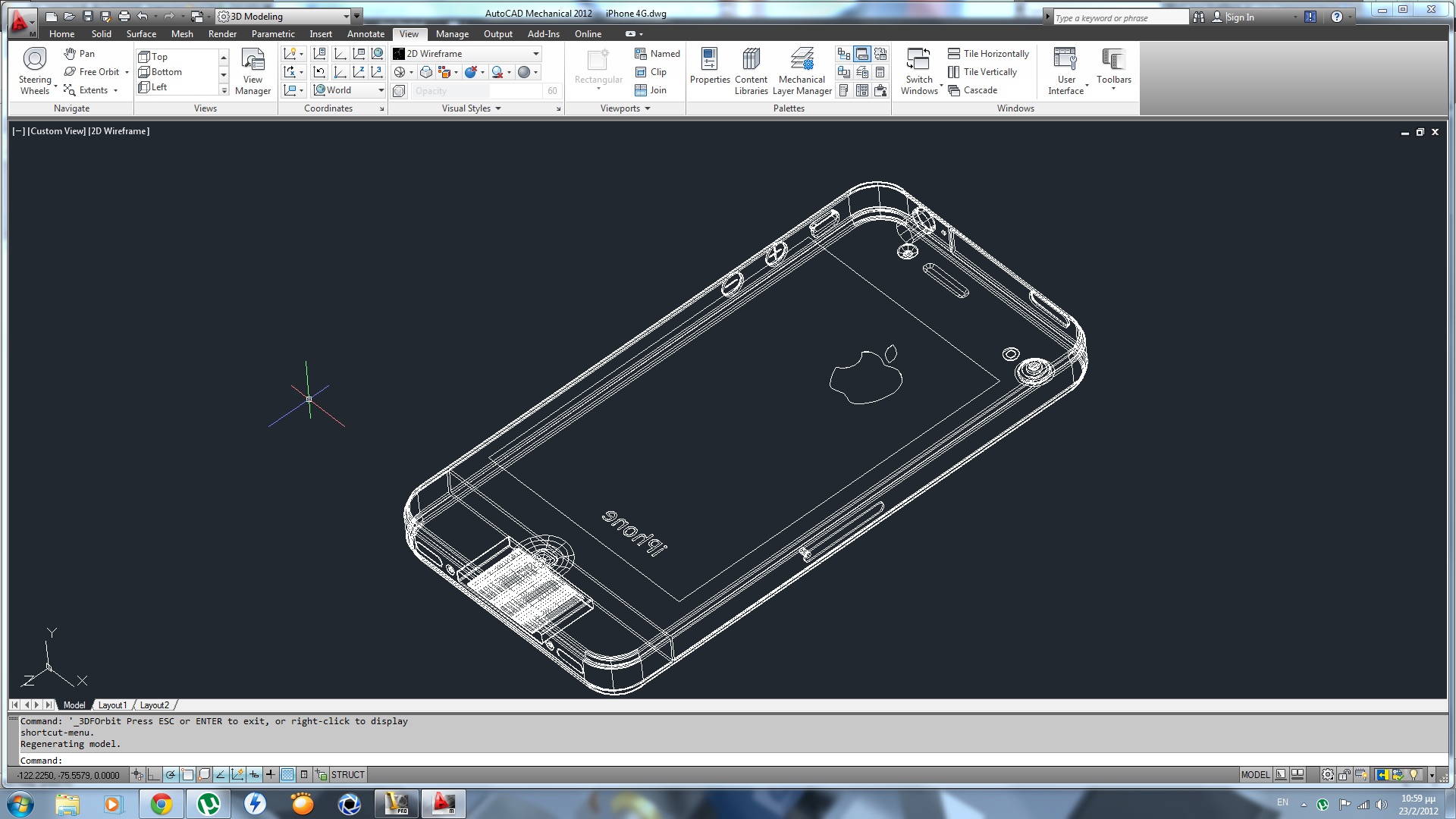This screenshot has height=819, width=1456.
Task: Click Cascade windows
Action: [x=972, y=90]
